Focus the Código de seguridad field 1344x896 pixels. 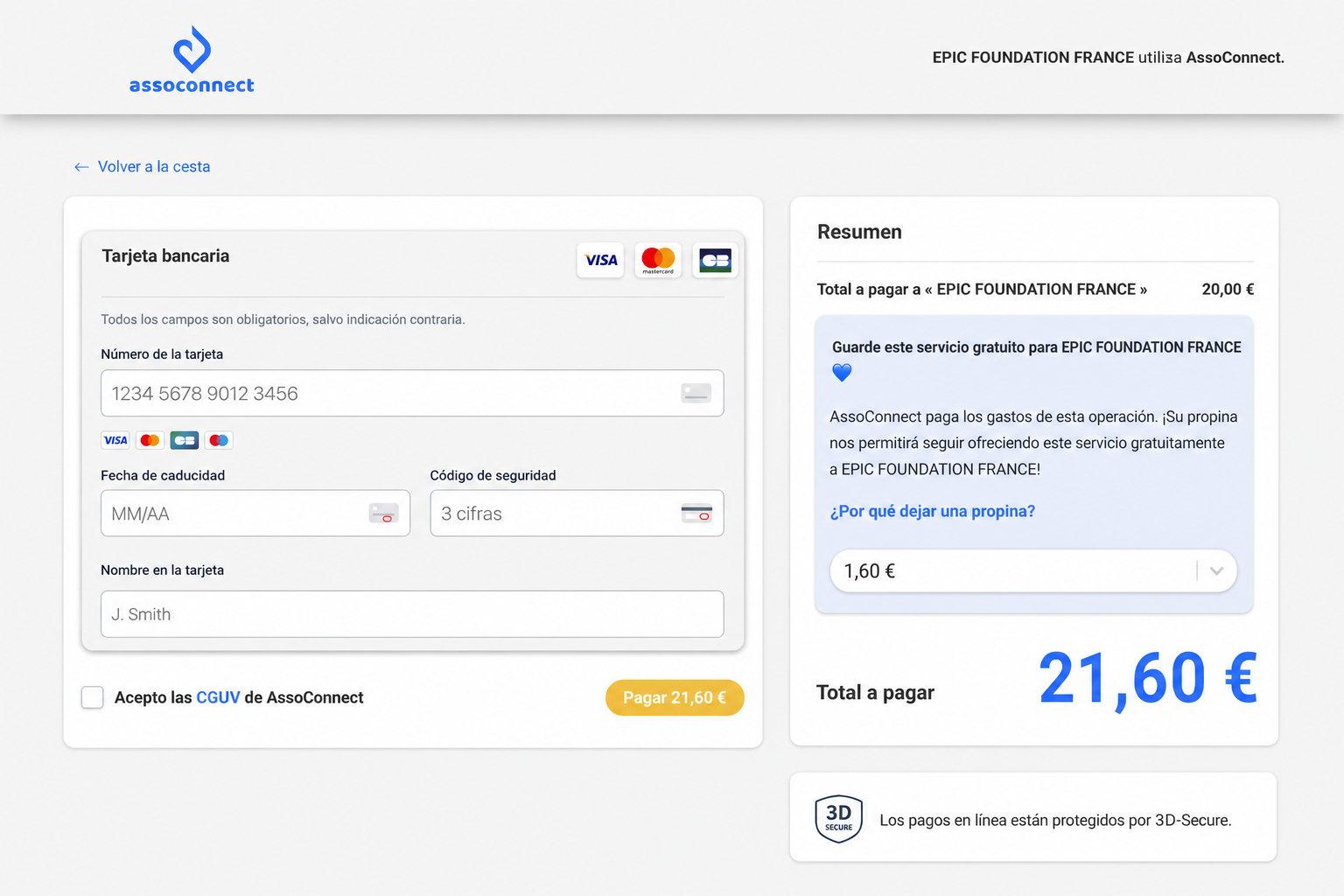click(x=577, y=514)
